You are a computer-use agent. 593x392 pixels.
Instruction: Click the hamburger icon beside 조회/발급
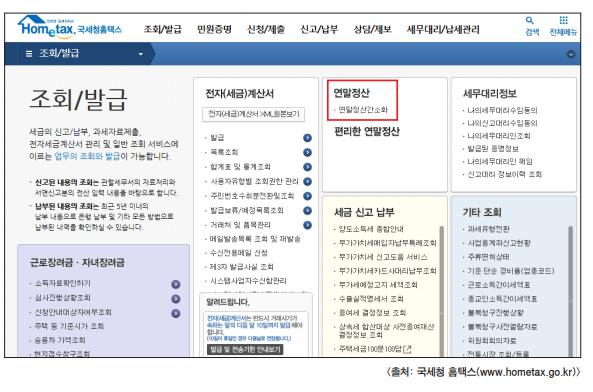coord(29,54)
